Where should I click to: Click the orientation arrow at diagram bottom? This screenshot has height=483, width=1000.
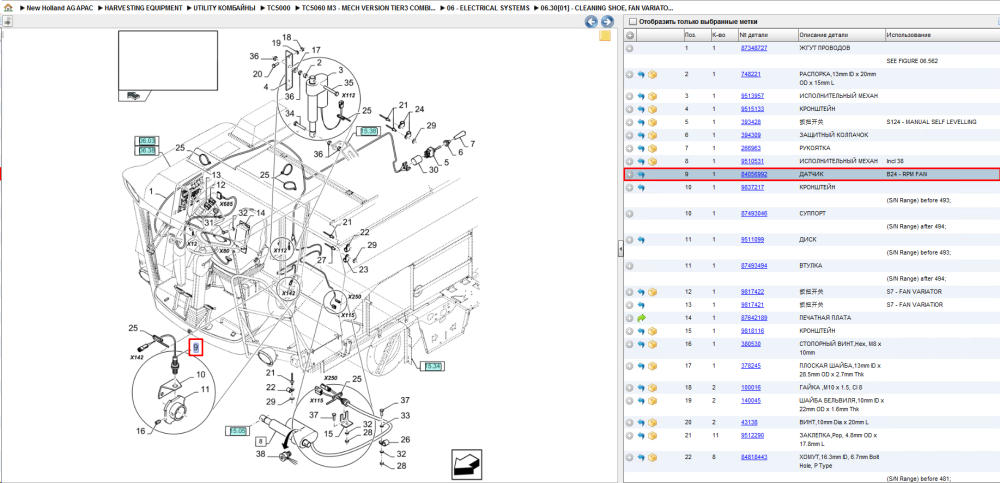pyautogui.click(x=465, y=464)
